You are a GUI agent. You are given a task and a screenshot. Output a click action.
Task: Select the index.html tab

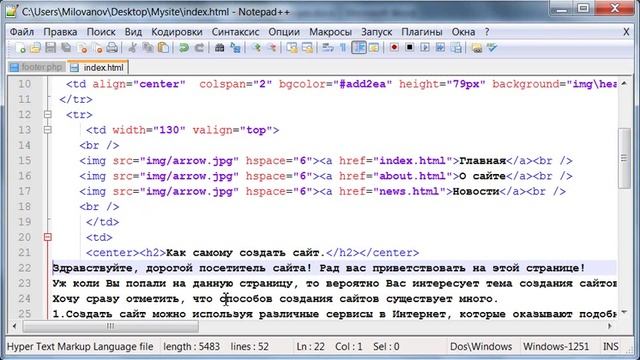[98, 67]
